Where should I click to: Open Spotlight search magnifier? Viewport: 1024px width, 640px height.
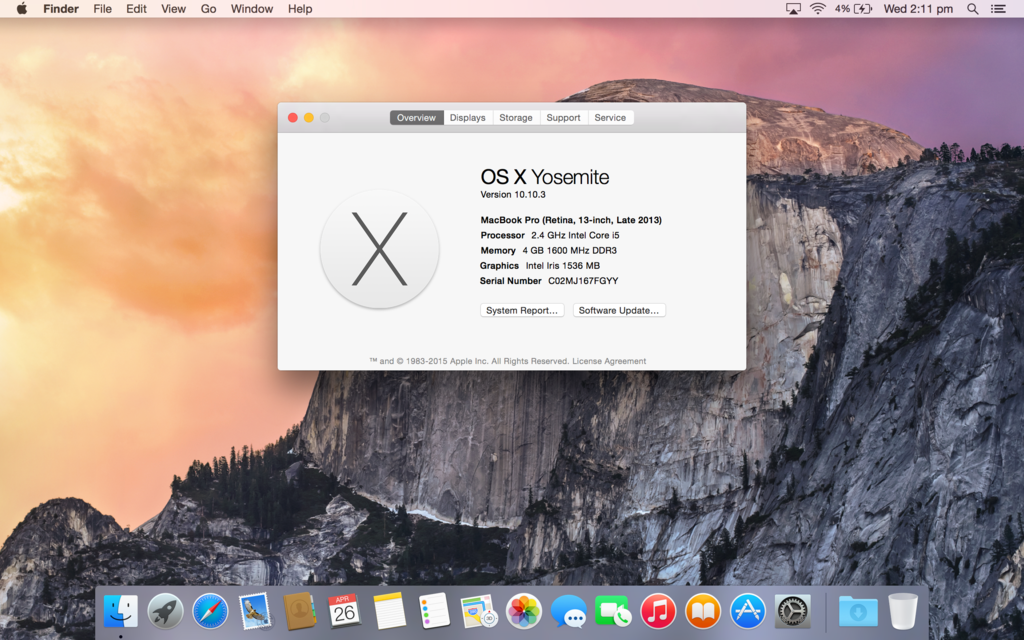click(x=972, y=8)
